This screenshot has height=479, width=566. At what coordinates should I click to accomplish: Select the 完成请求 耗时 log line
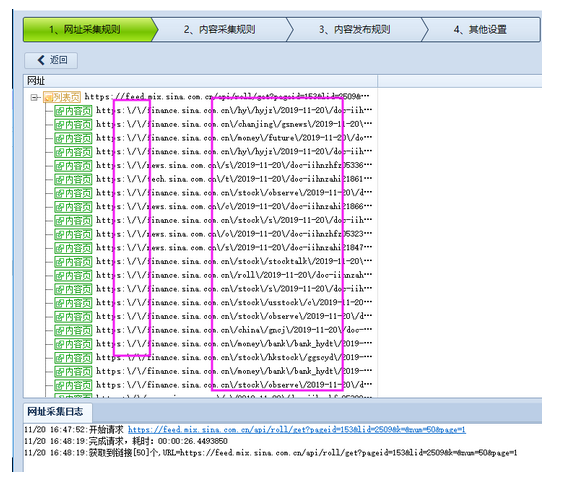tap(126, 441)
